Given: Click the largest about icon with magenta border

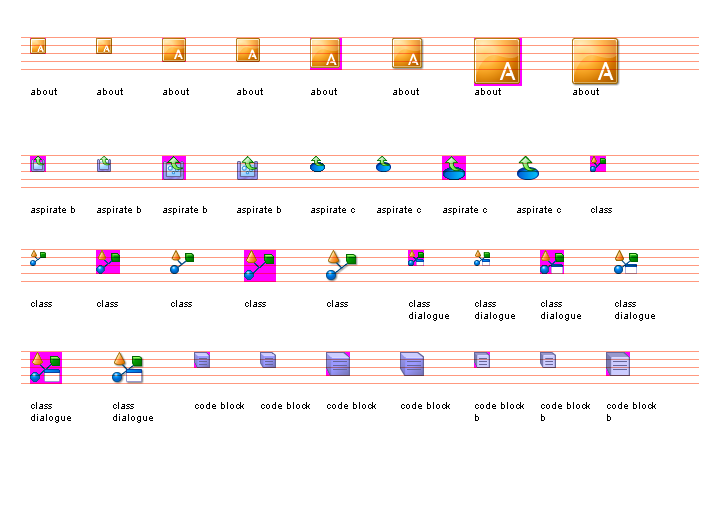Looking at the screenshot, I should (497, 62).
